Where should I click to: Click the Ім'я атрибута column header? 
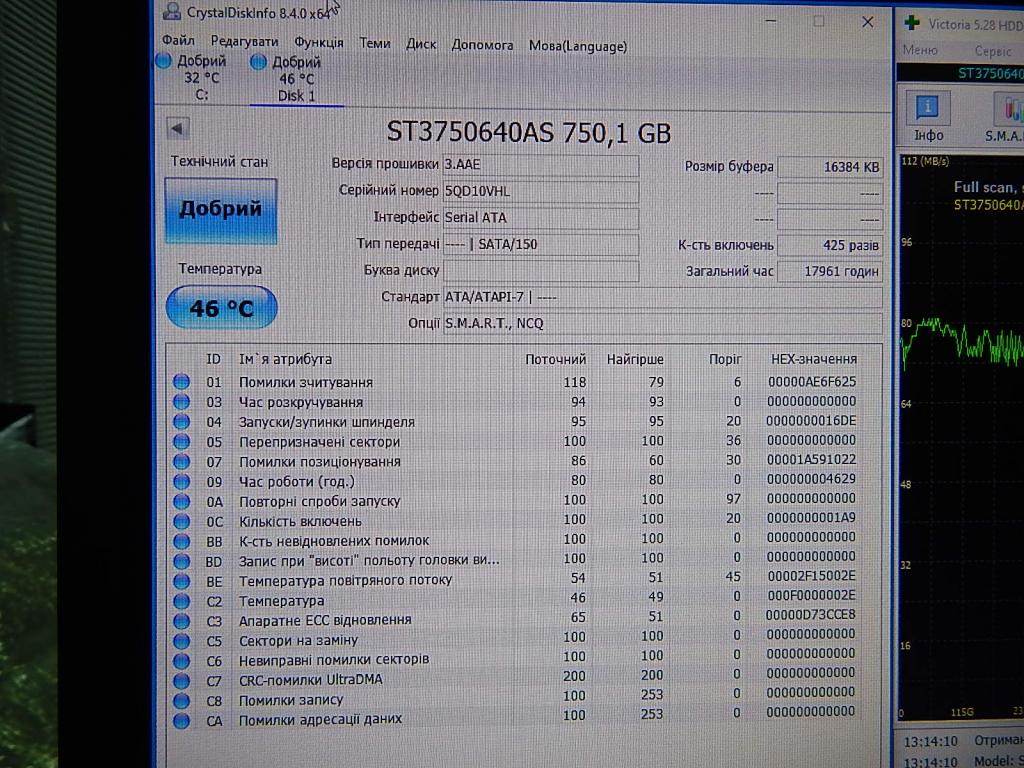pyautogui.click(x=285, y=359)
